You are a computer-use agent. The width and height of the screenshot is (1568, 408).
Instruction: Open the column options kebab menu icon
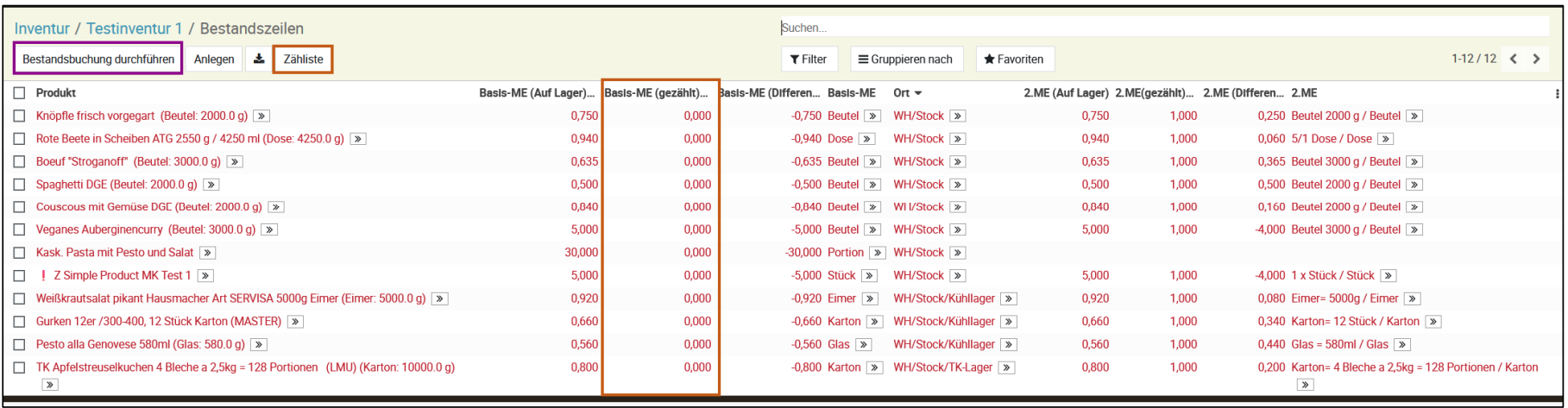click(x=1557, y=93)
